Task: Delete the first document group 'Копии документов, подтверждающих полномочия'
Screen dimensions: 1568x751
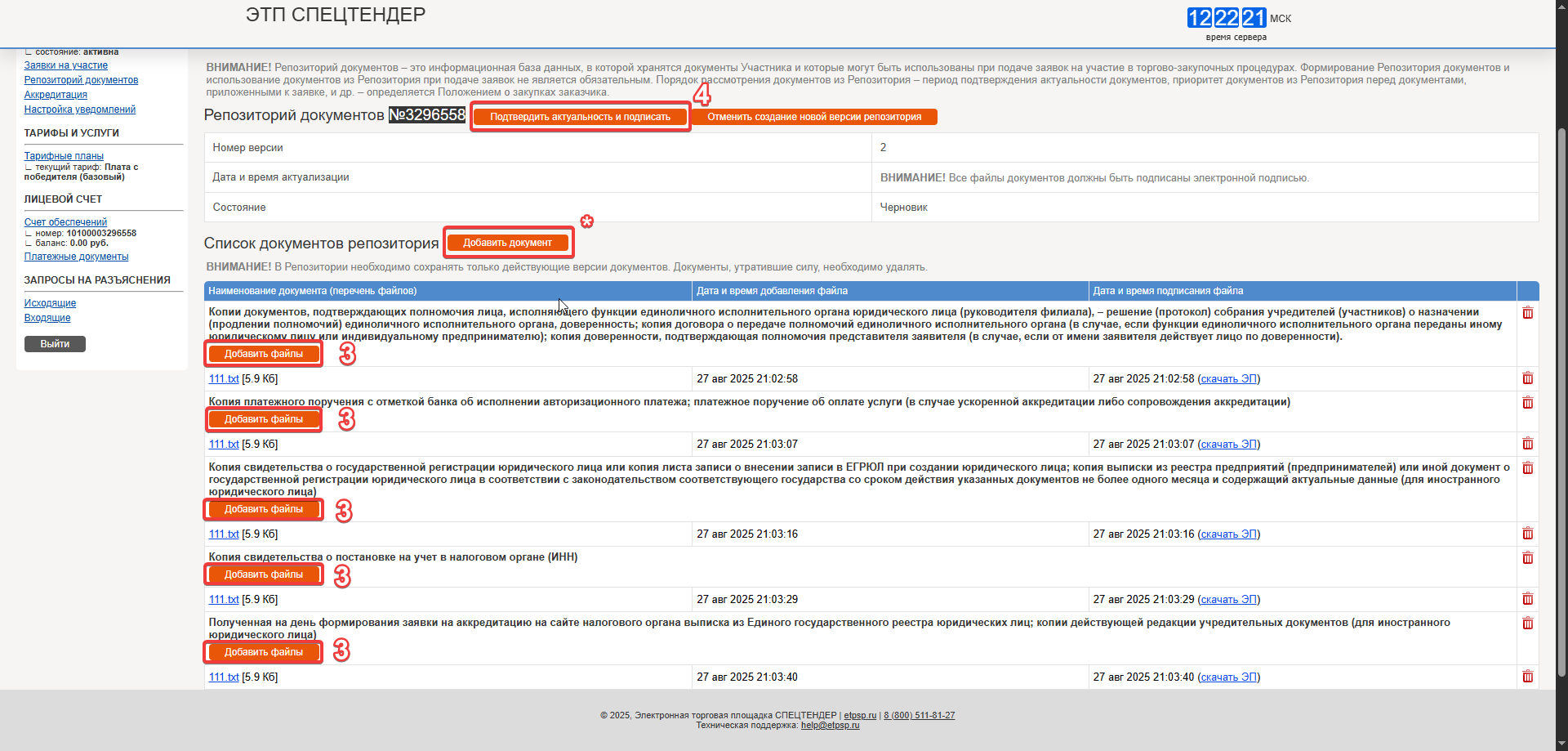Action: 1527,313
